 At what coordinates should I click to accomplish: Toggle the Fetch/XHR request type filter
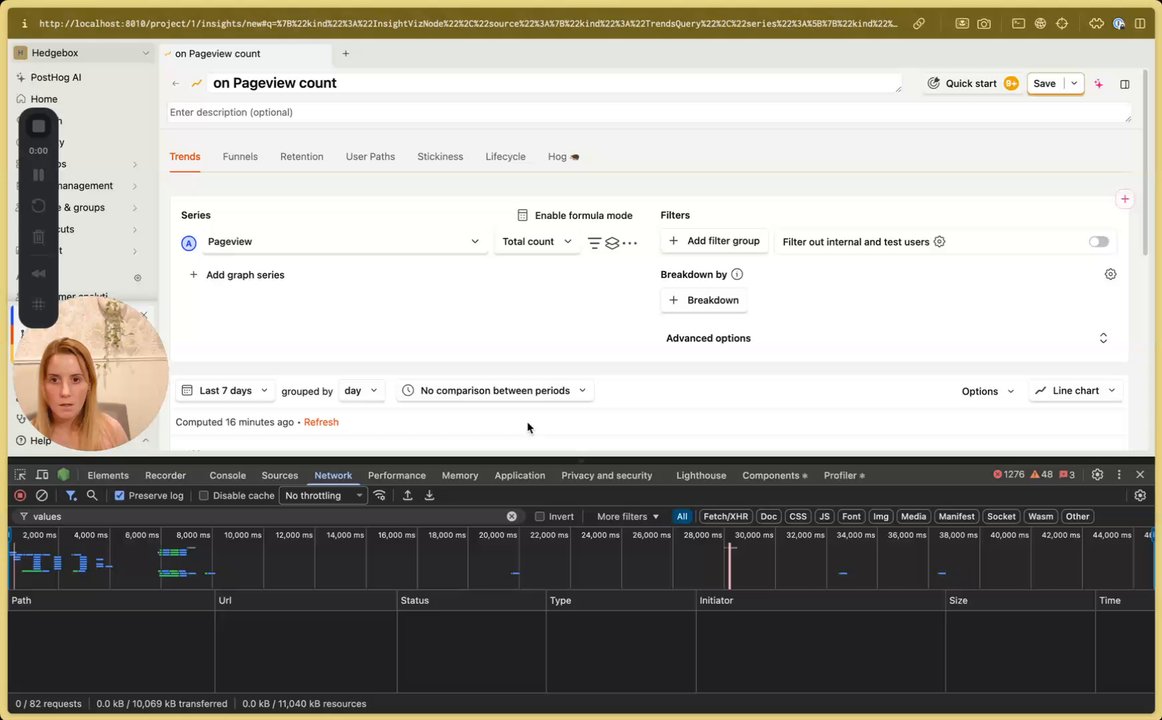[x=726, y=516]
